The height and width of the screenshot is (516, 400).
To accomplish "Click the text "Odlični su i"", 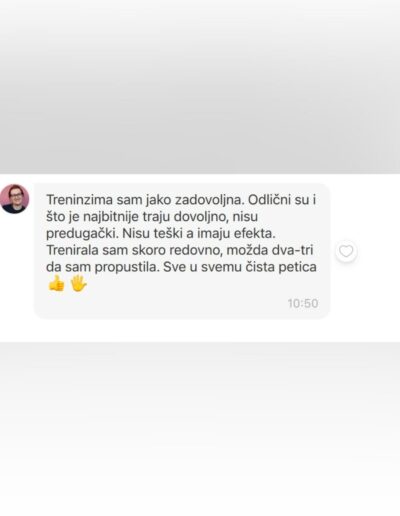I will tap(282, 200).
